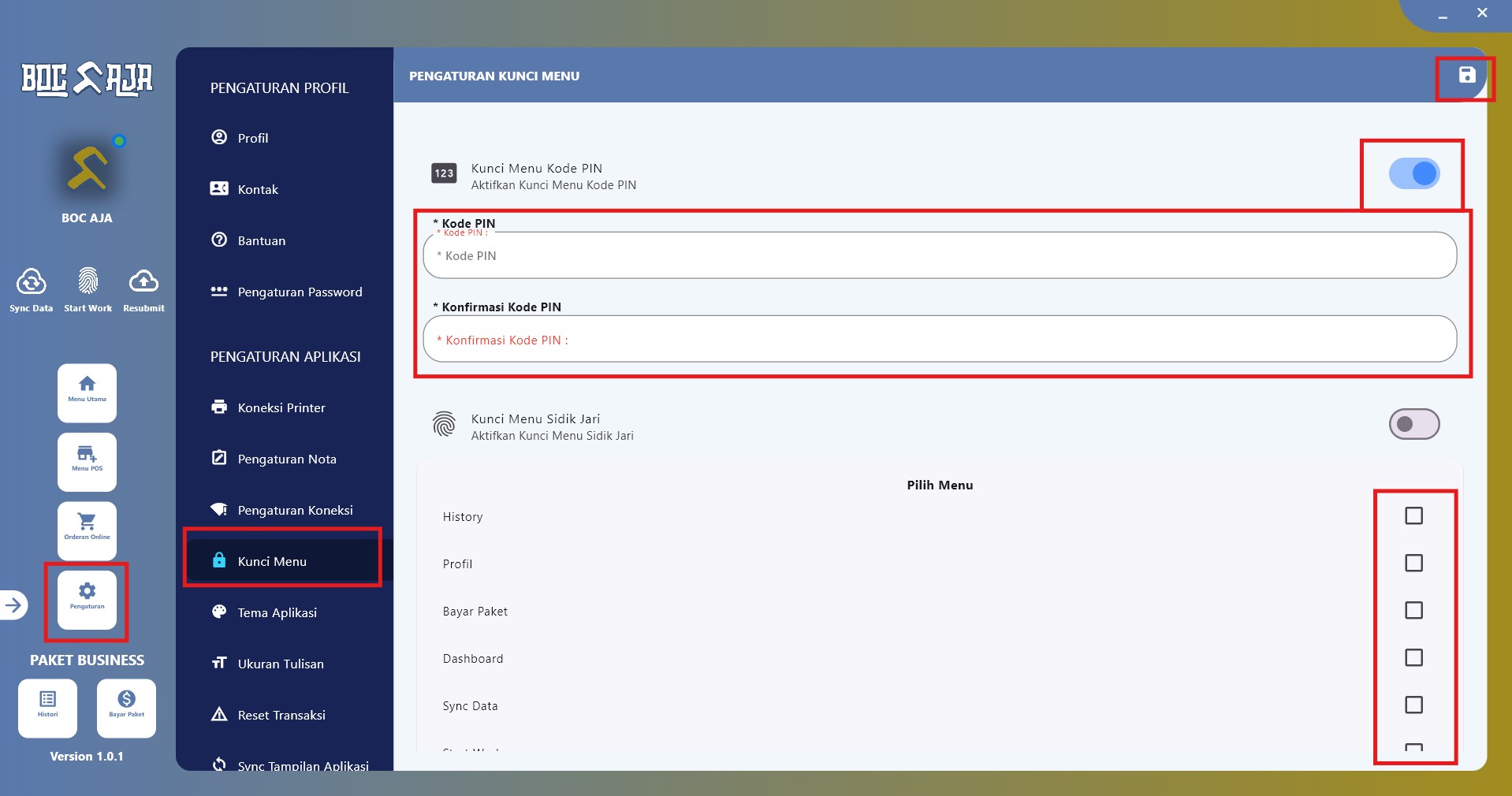Click the edit note icon beside Pengaturan Nota

[219, 458]
